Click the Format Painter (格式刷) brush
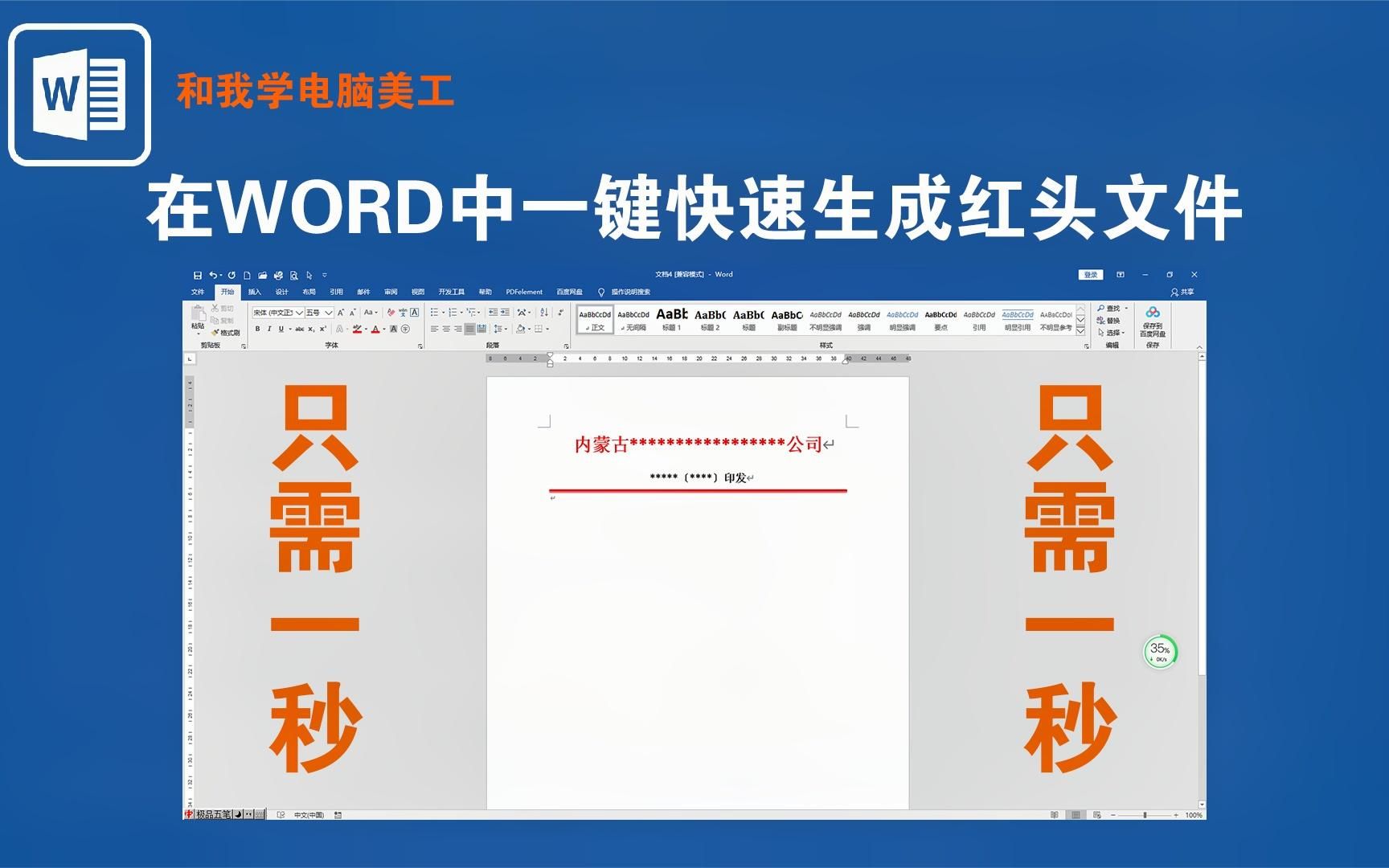This screenshot has width=1389, height=868. pos(225,332)
